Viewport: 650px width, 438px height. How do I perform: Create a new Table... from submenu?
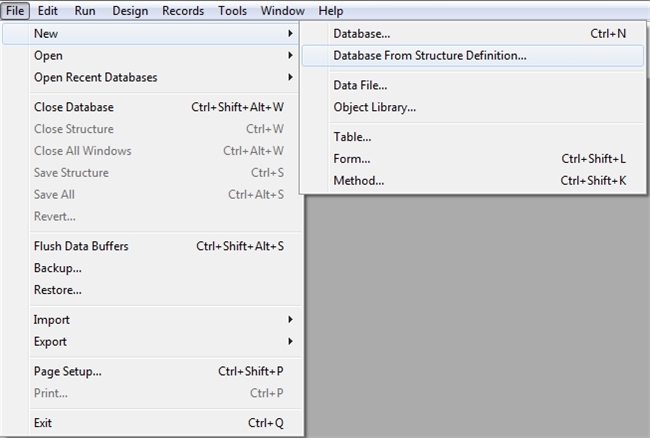pos(352,137)
